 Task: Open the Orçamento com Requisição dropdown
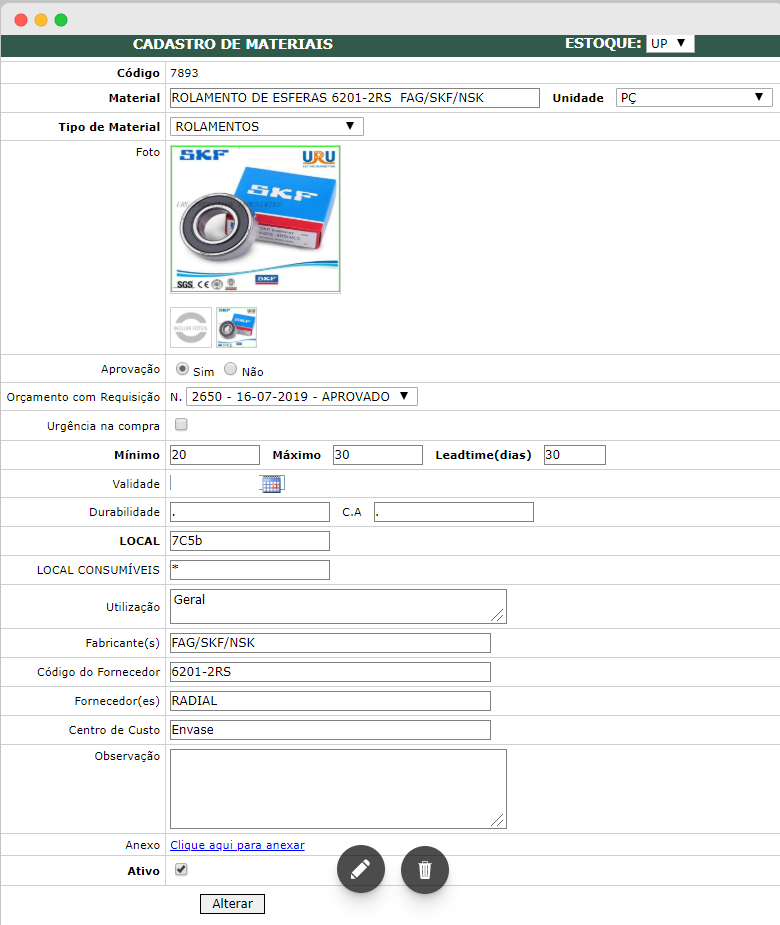click(x=301, y=396)
